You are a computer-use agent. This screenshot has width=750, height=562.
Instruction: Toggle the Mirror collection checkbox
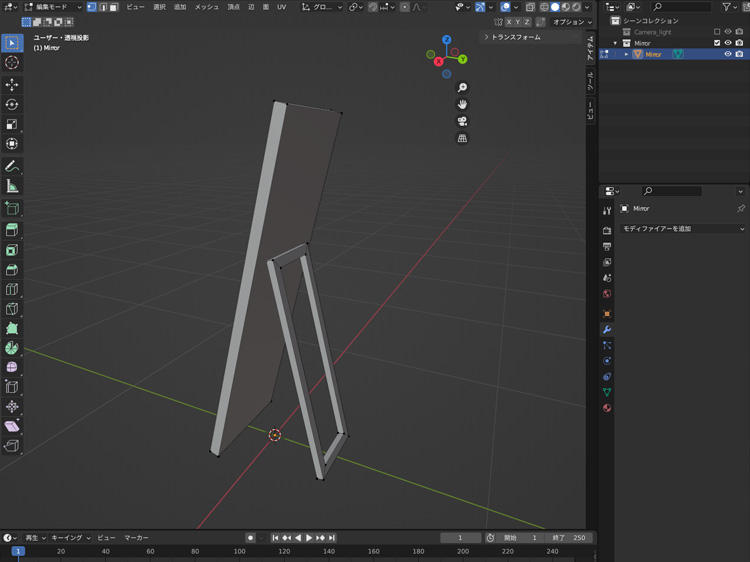click(x=717, y=43)
